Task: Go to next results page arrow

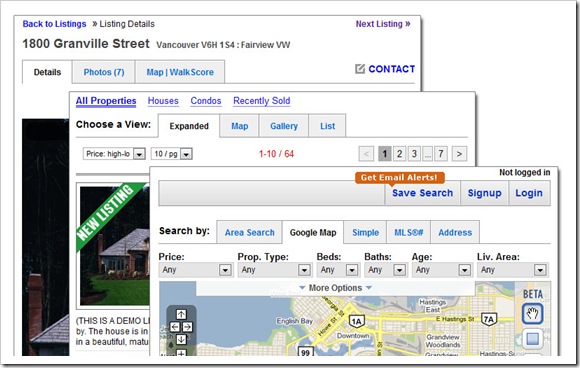Action: point(459,154)
